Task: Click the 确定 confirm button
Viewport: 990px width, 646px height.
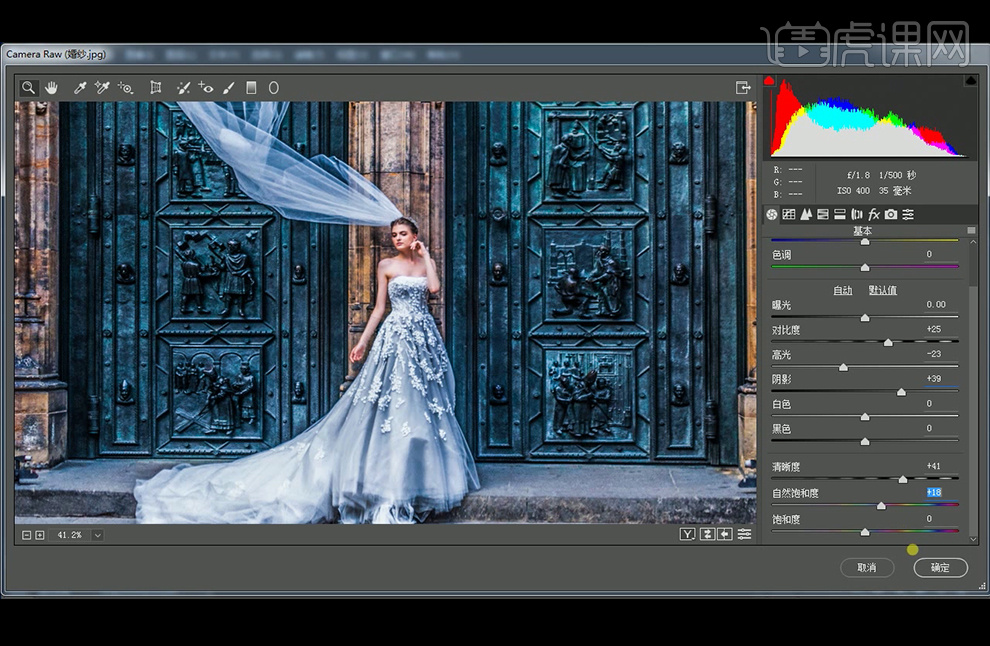Action: click(x=940, y=568)
